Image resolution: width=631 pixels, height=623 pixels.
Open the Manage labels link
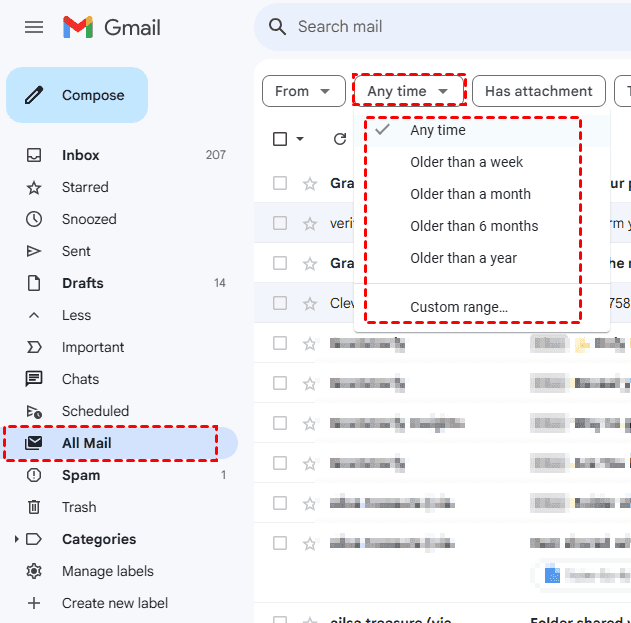[x=108, y=571]
